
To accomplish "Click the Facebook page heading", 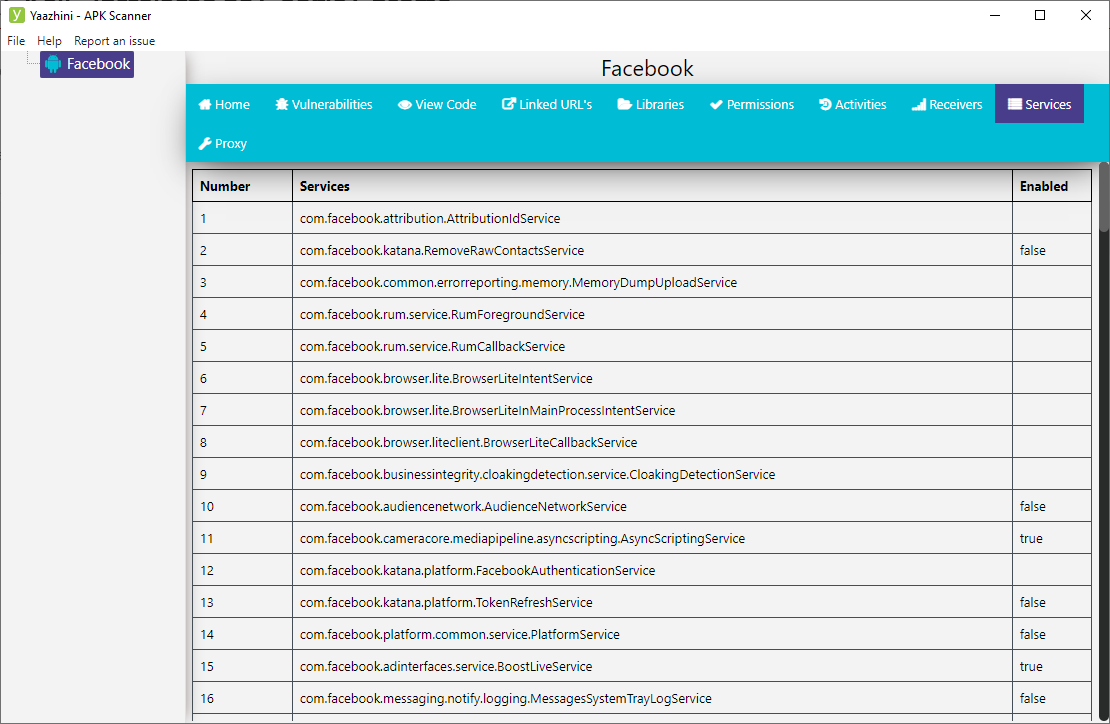I will (x=647, y=68).
